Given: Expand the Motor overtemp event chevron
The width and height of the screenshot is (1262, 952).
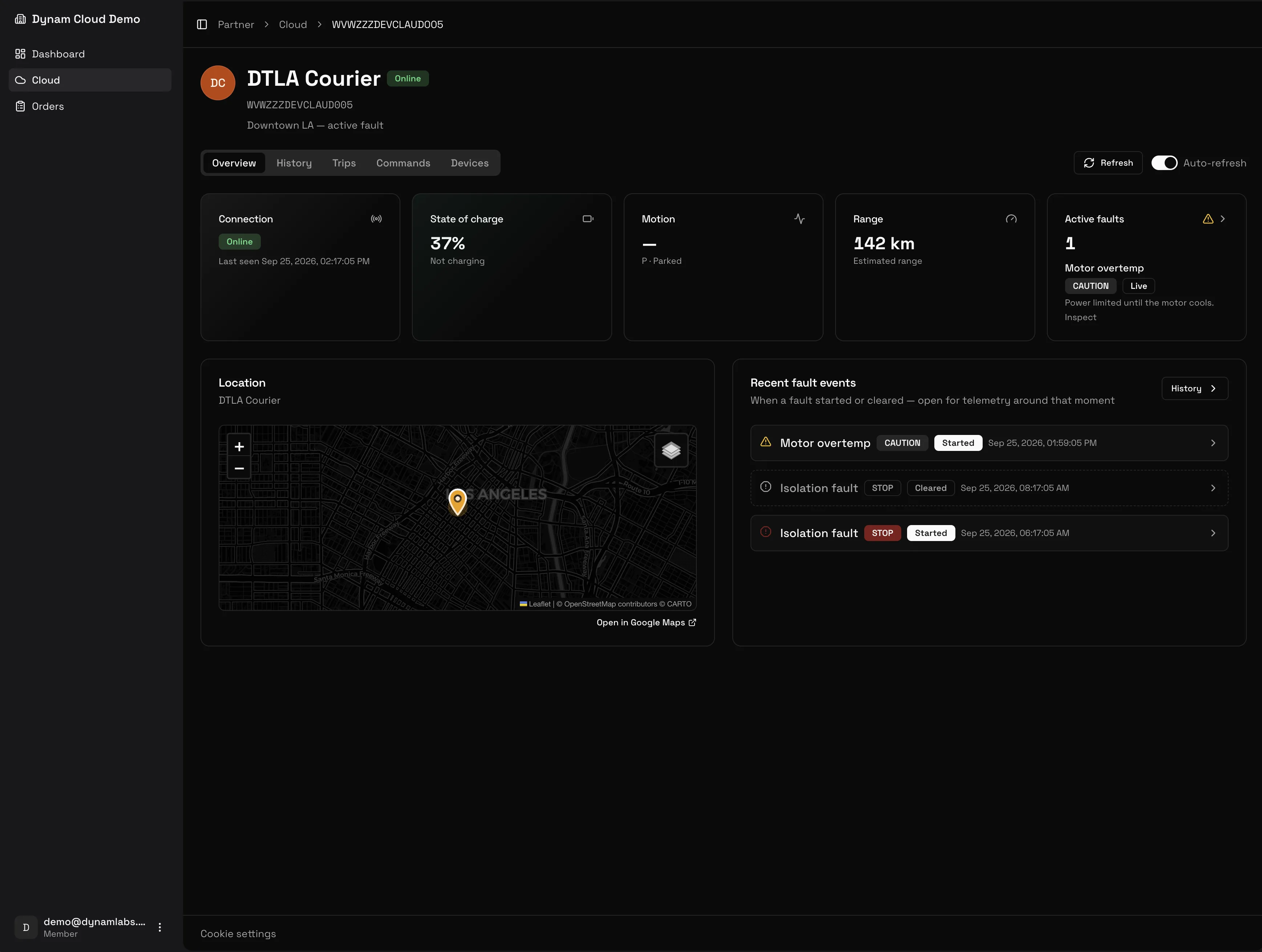Looking at the screenshot, I should tap(1213, 443).
